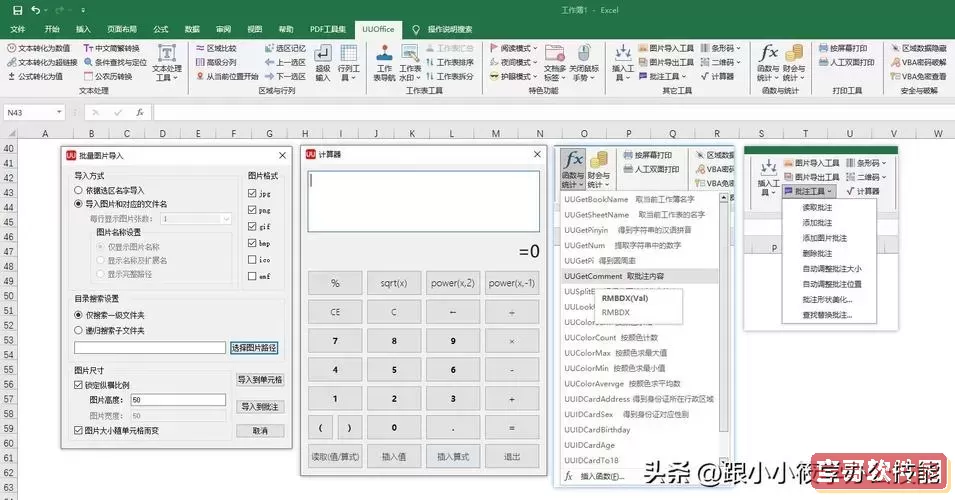Click VBA免密查看 in main ribbon
Image resolution: width=955 pixels, height=500 pixels.
click(918, 76)
